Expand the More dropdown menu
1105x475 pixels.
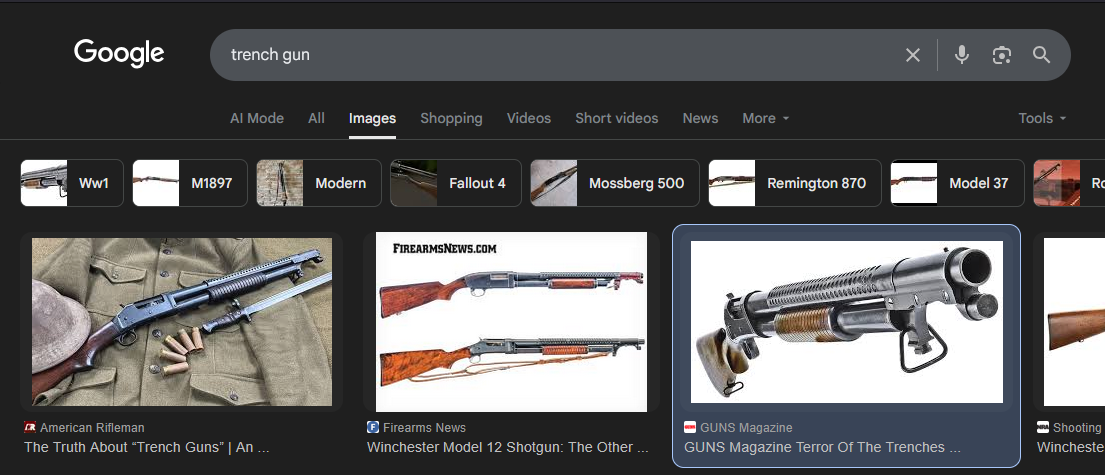(765, 118)
